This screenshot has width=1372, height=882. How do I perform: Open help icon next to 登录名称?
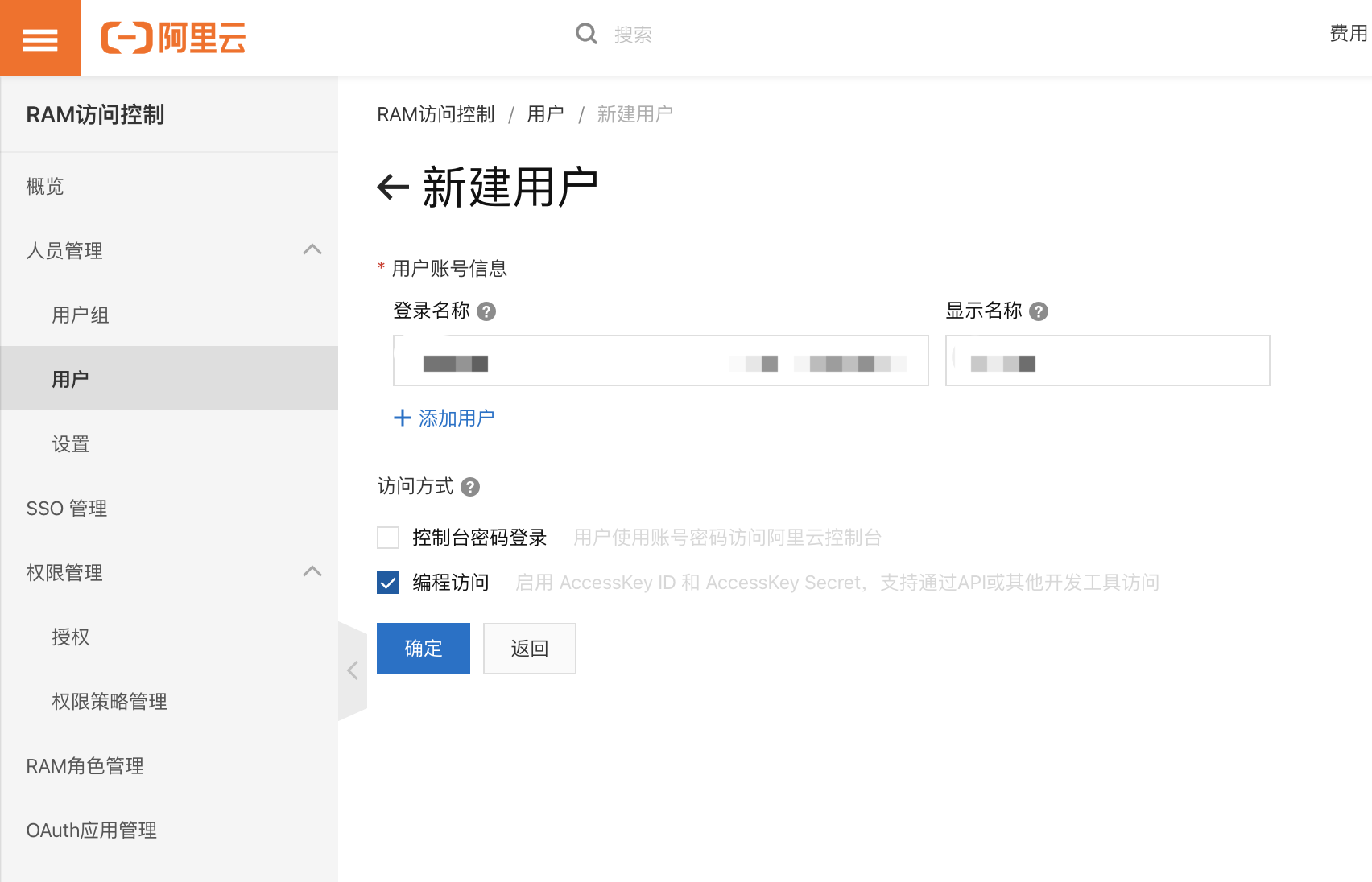click(486, 311)
